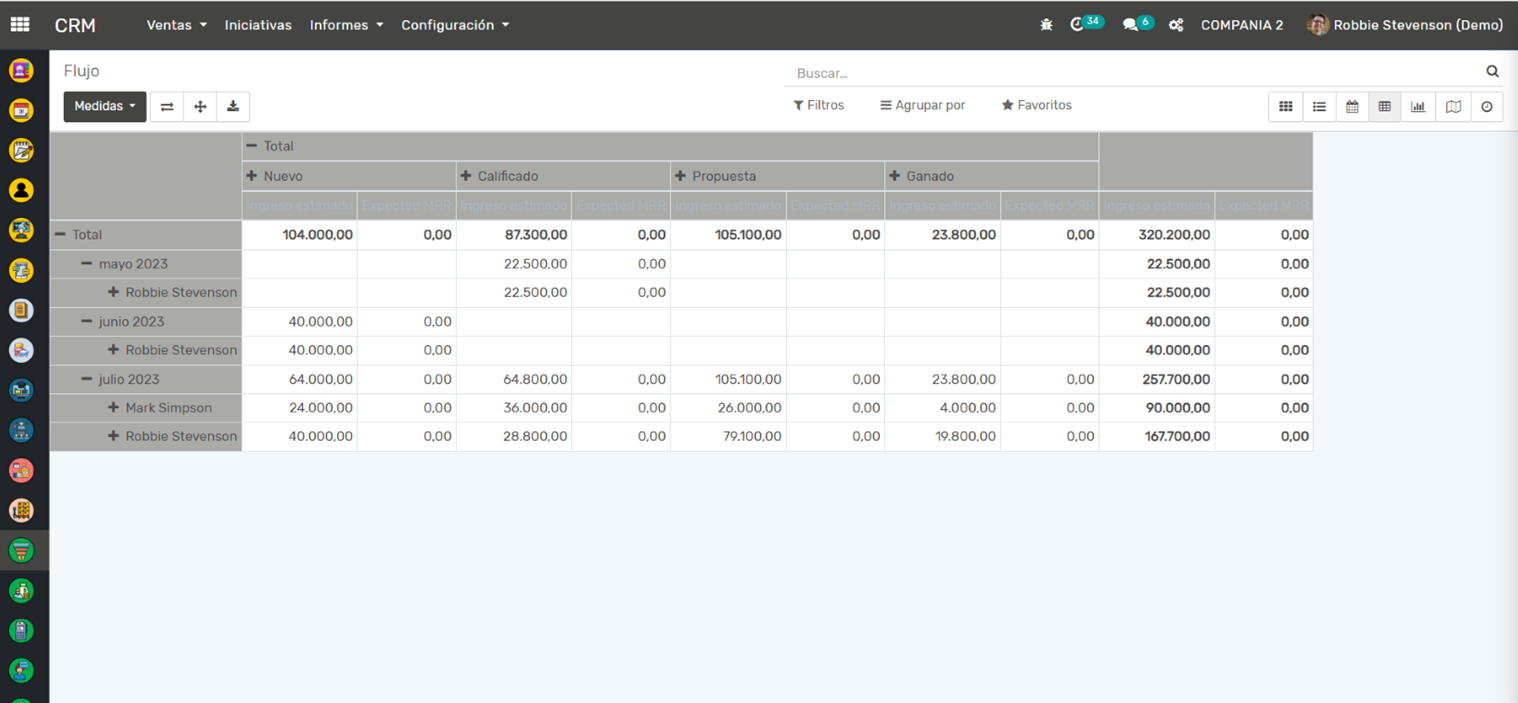Switch to list view
The height and width of the screenshot is (703, 1518).
tap(1319, 107)
